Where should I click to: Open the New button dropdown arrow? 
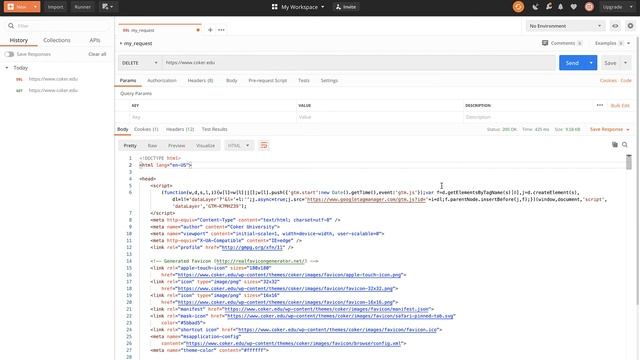point(36,7)
